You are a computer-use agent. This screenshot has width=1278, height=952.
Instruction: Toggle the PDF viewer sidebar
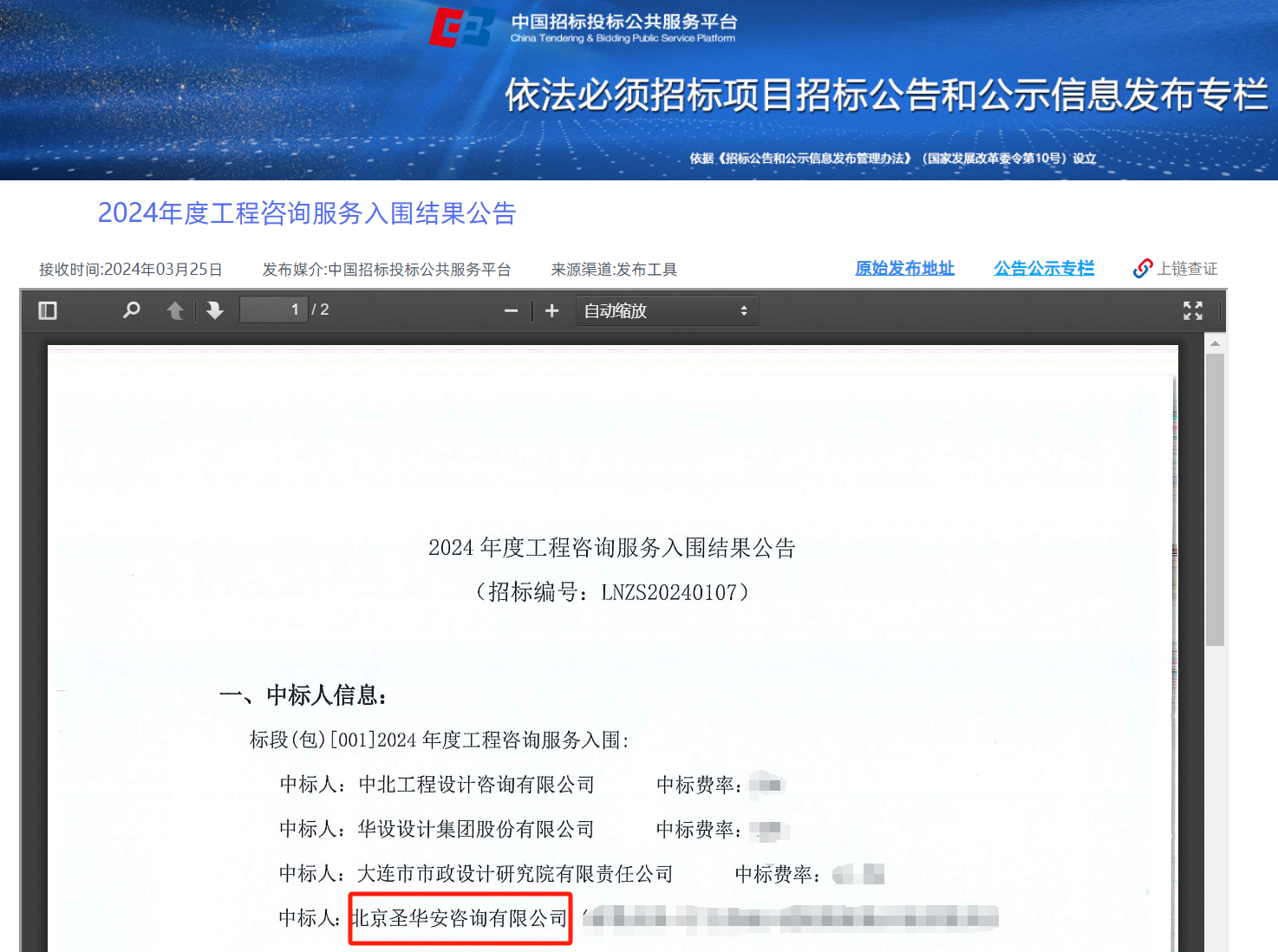click(48, 310)
